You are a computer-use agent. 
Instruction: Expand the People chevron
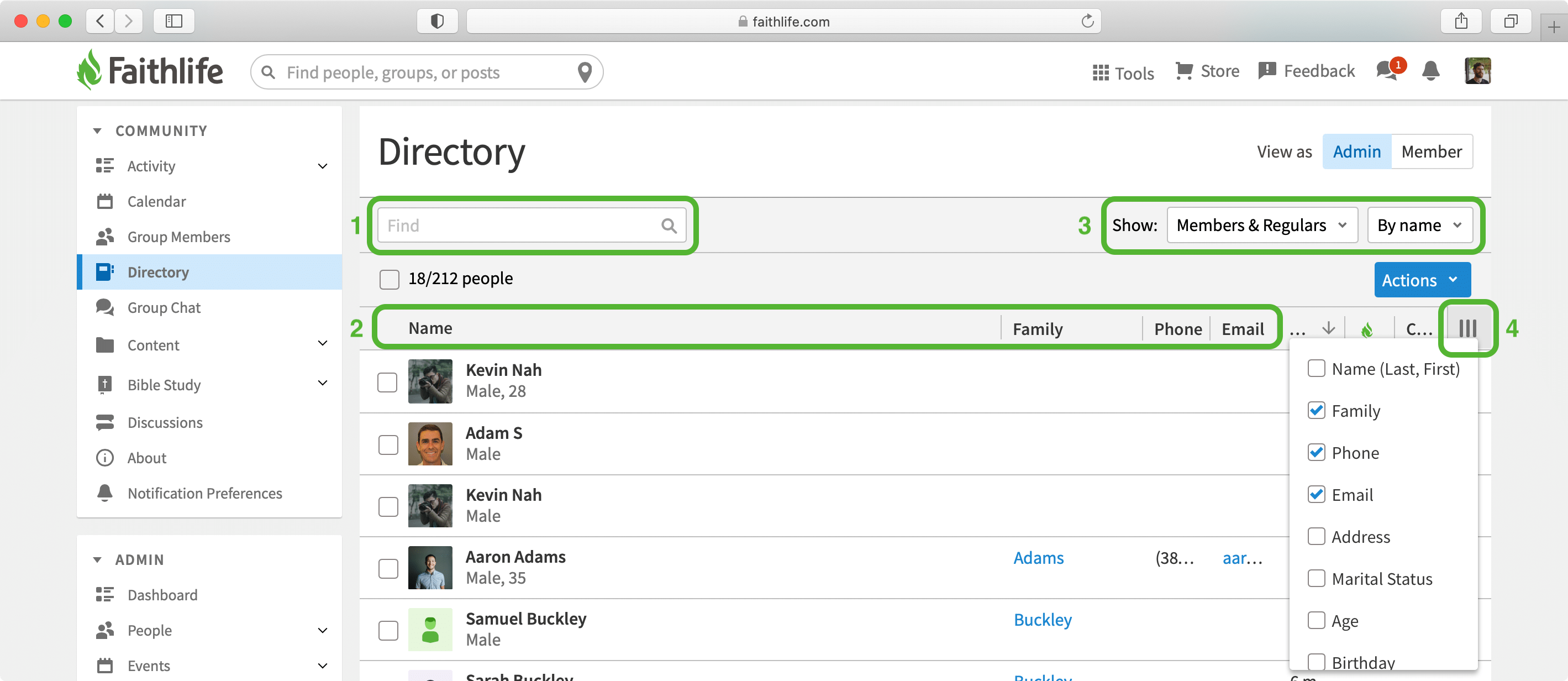pos(323,631)
